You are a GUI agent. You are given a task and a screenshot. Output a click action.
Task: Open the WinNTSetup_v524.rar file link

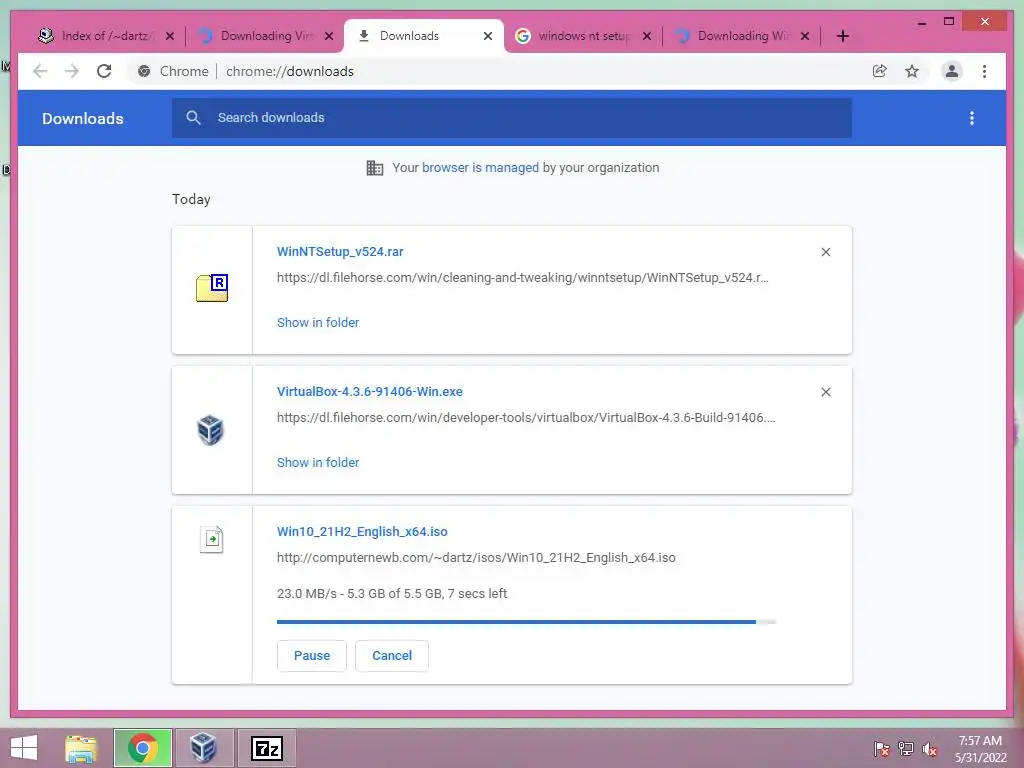340,252
